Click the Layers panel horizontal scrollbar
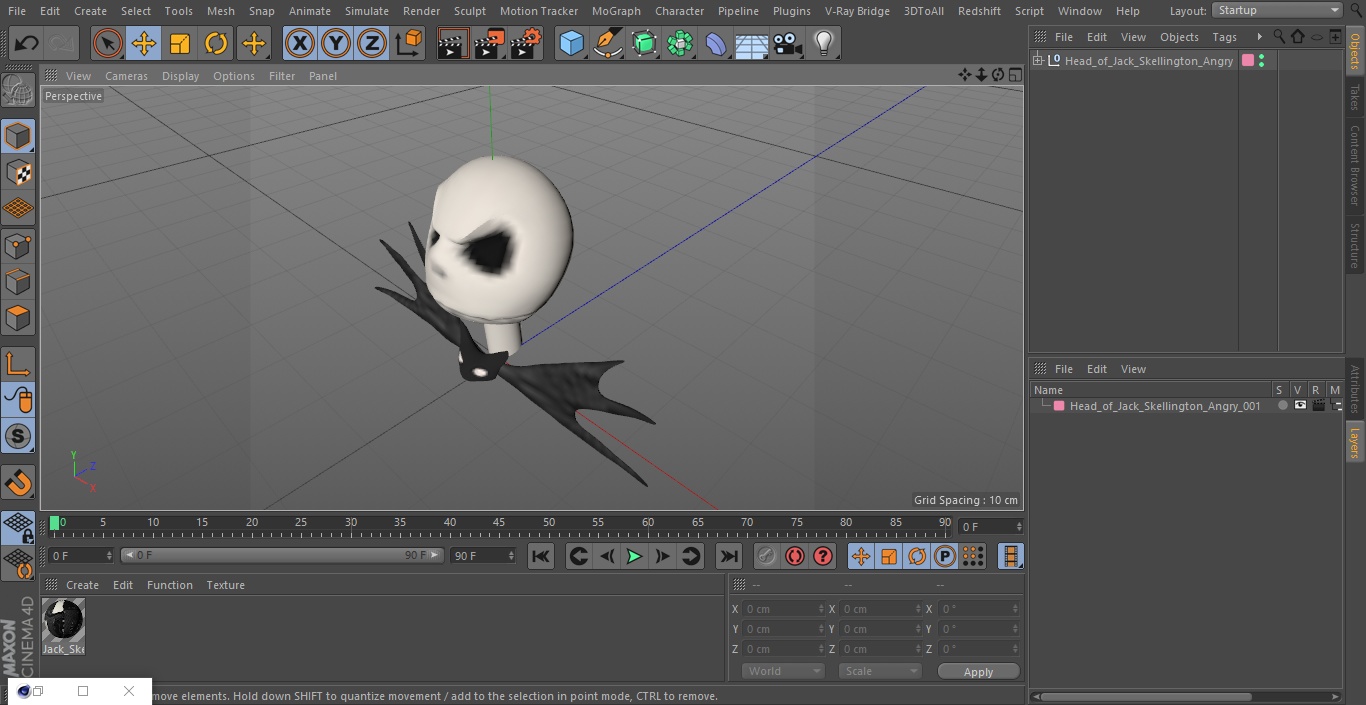This screenshot has height=705, width=1366. [1147, 696]
